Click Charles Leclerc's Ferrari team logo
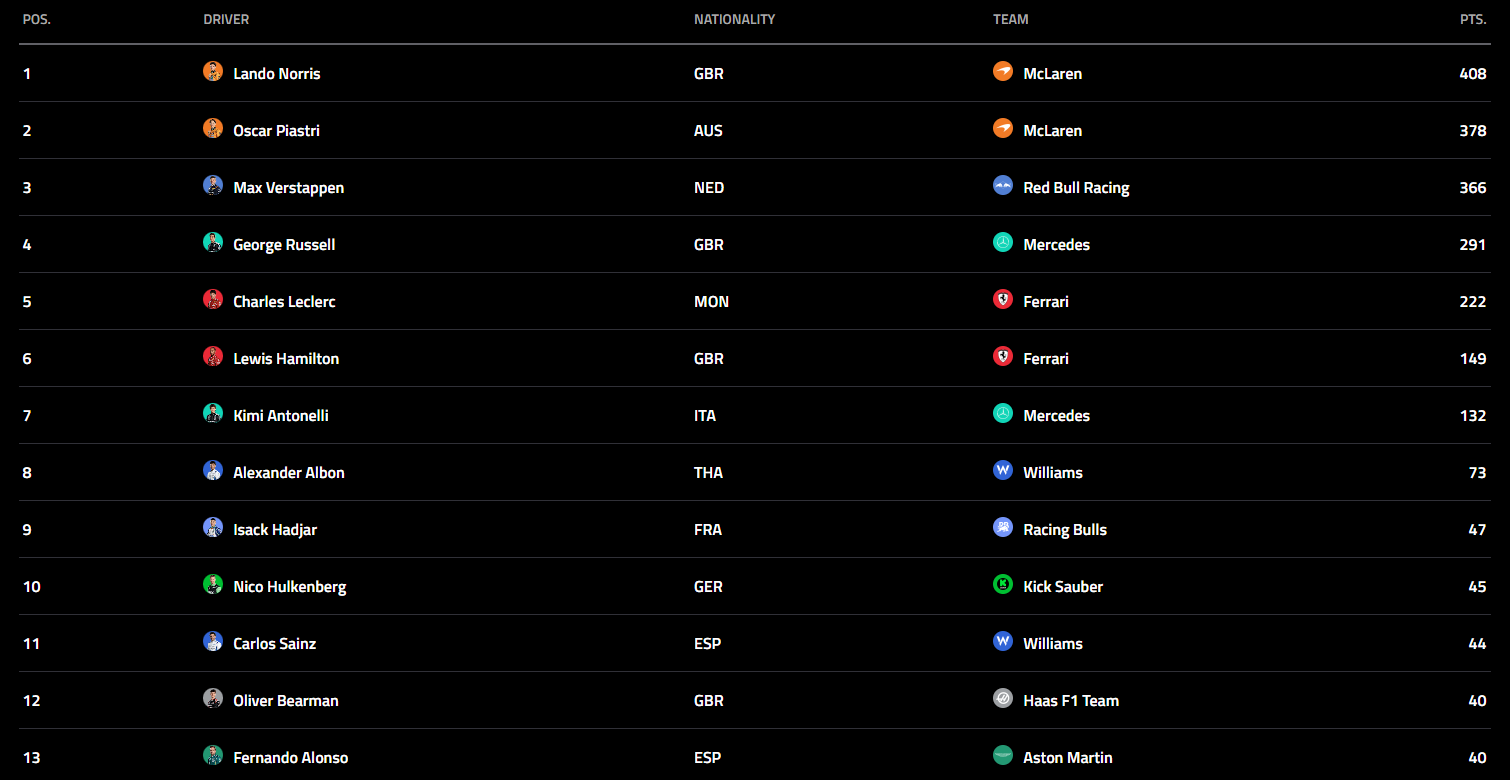1510x780 pixels. pyautogui.click(x=1003, y=300)
